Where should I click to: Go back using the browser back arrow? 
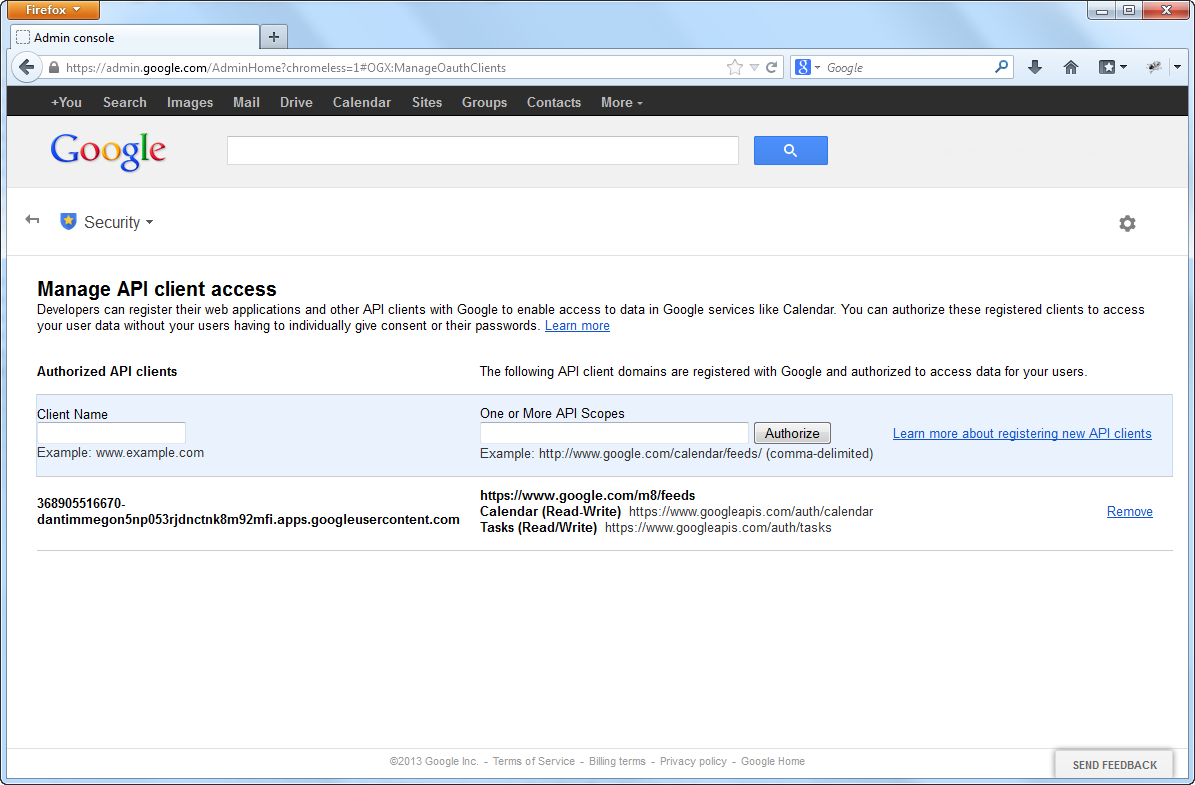[x=26, y=67]
